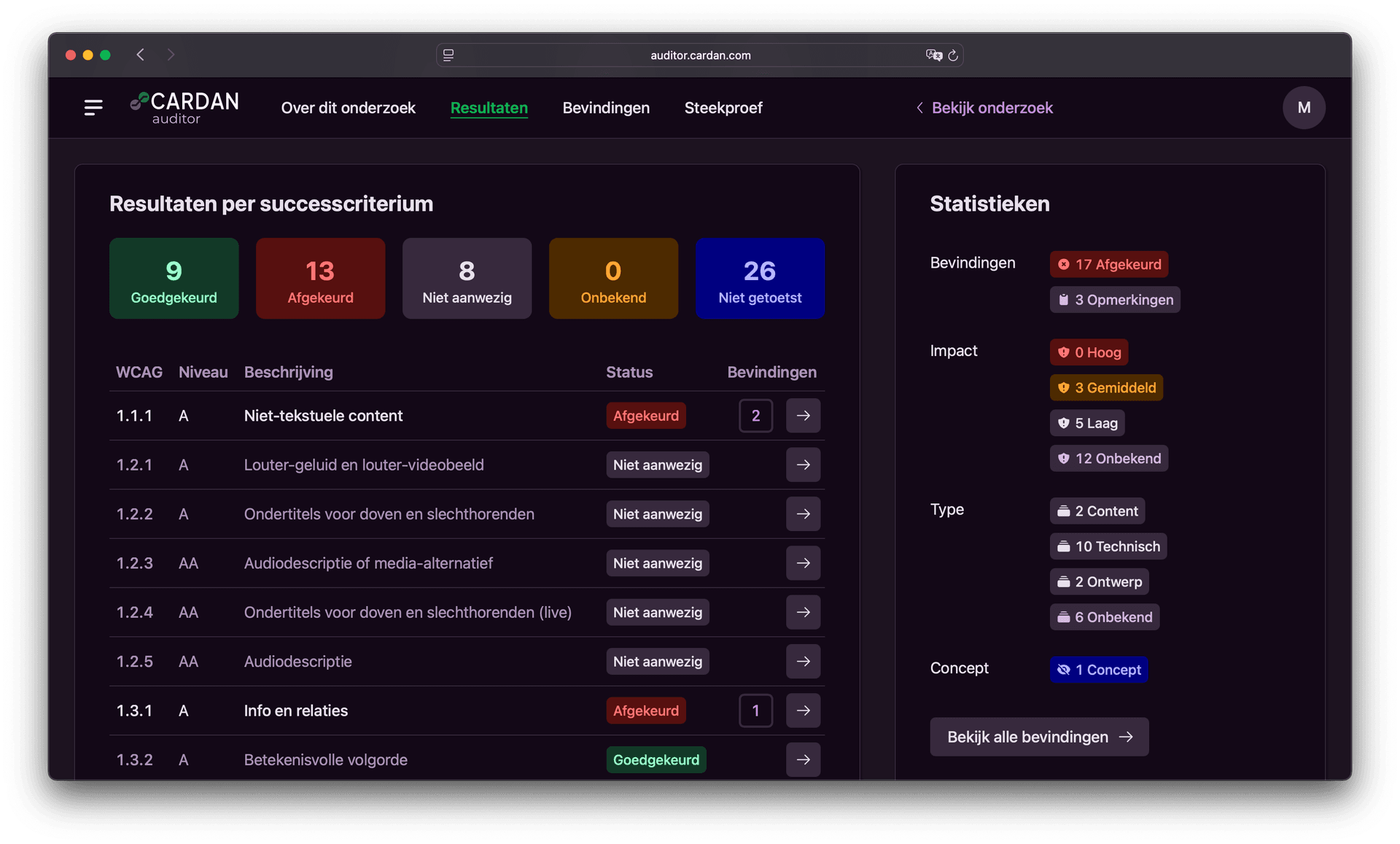Select the 9 Goedgekeurd card
1400x844 pixels.
[x=174, y=278]
